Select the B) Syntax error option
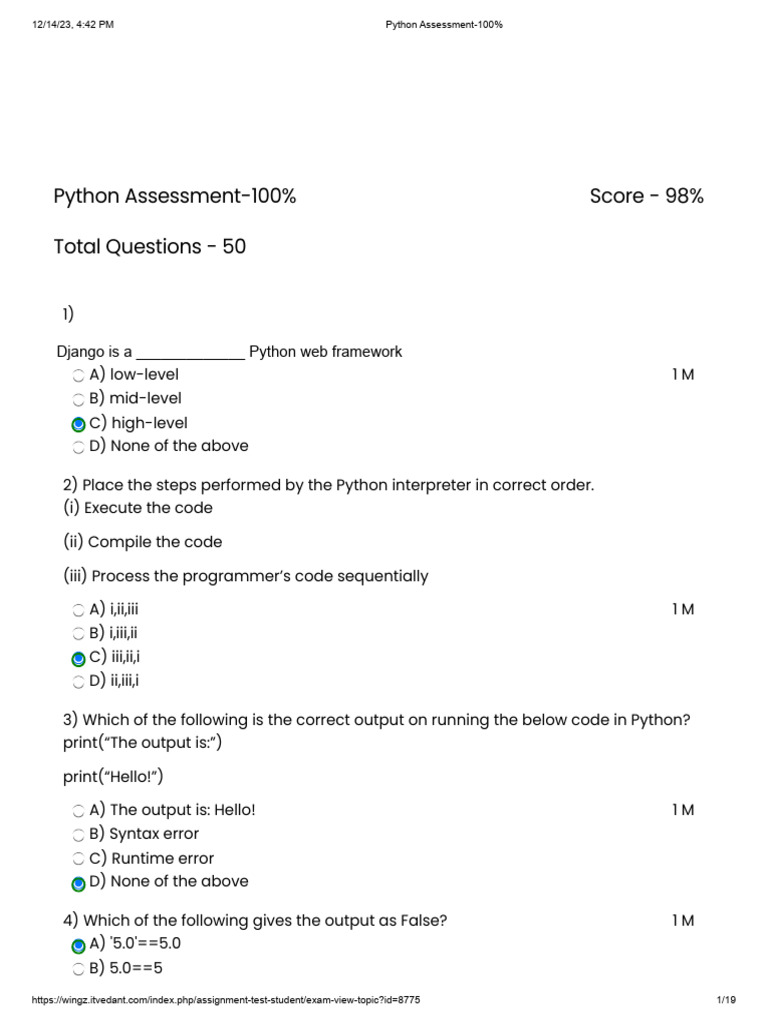This screenshot has height=1024, width=768. click(79, 835)
